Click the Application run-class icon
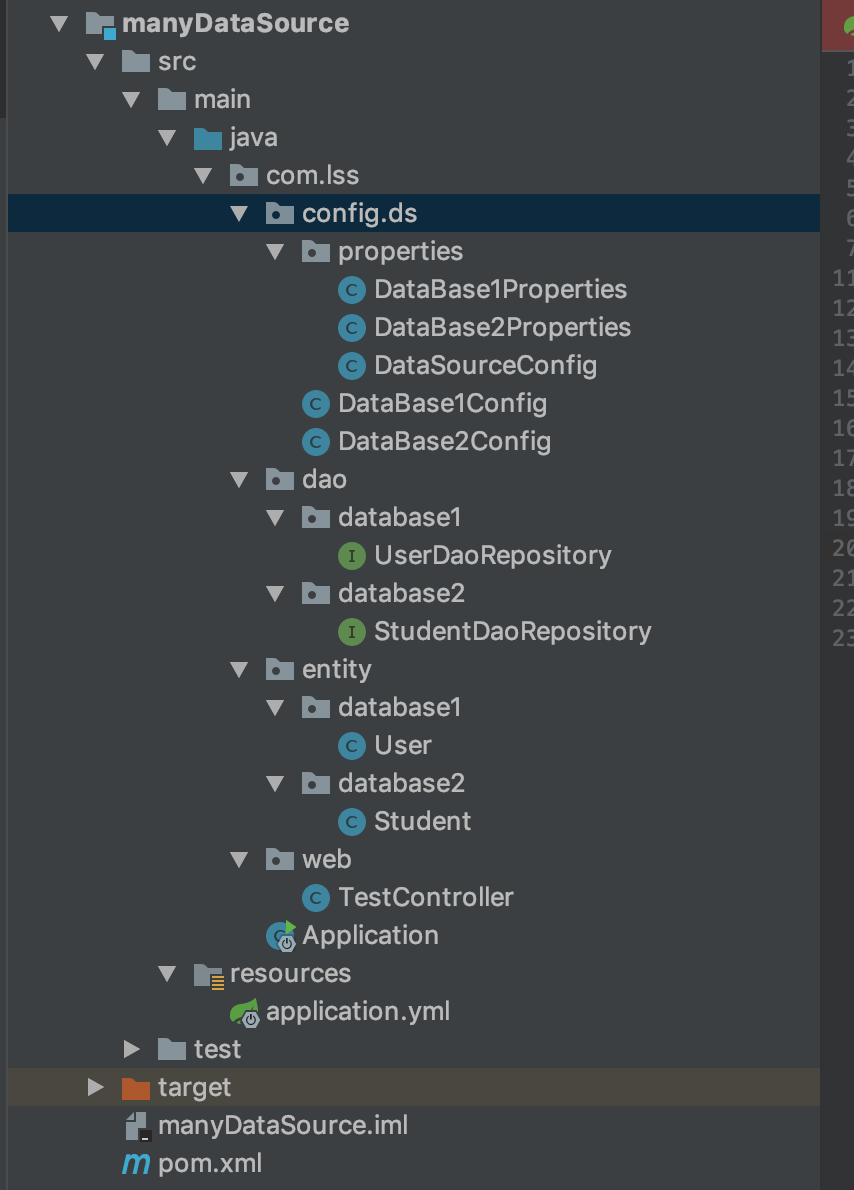 [x=280, y=936]
